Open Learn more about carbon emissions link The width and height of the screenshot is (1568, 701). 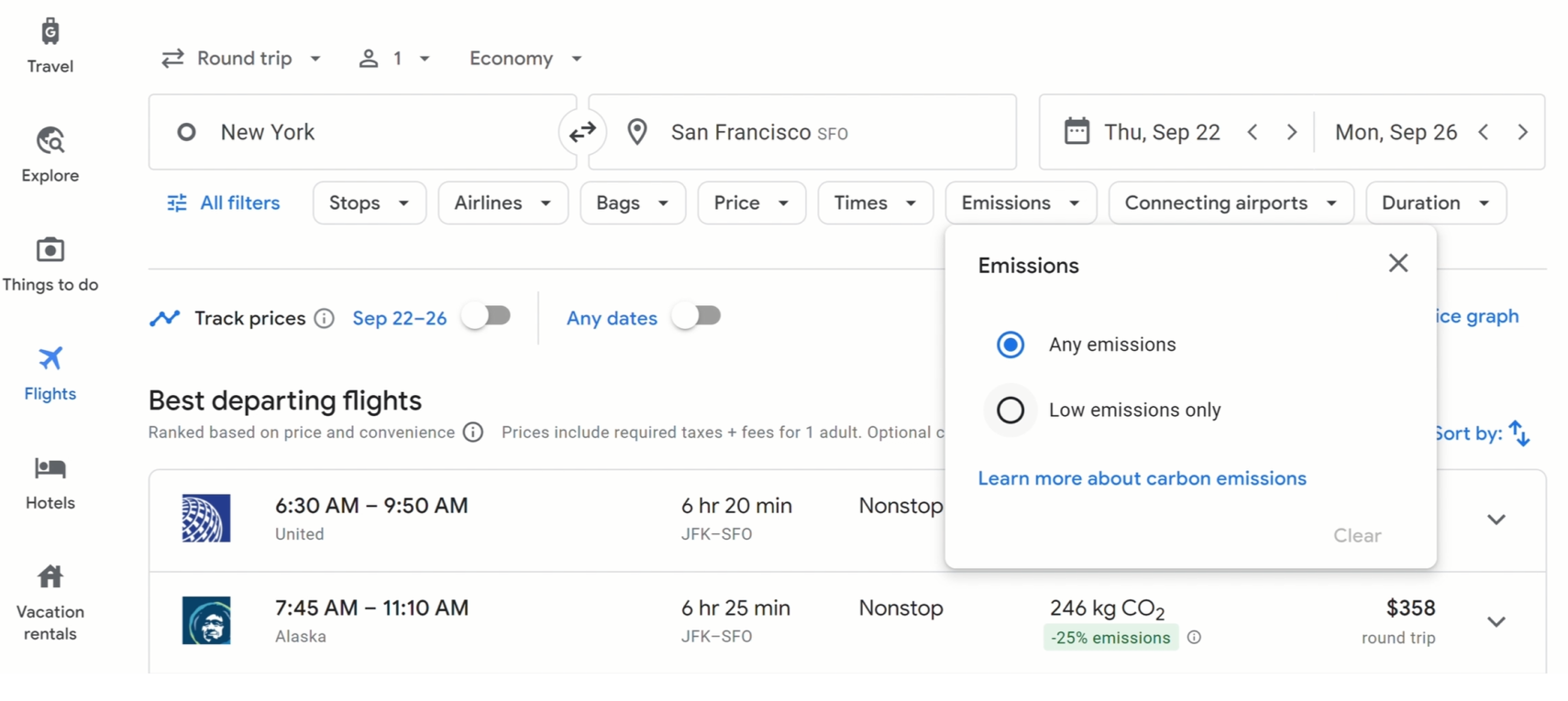click(x=1142, y=478)
